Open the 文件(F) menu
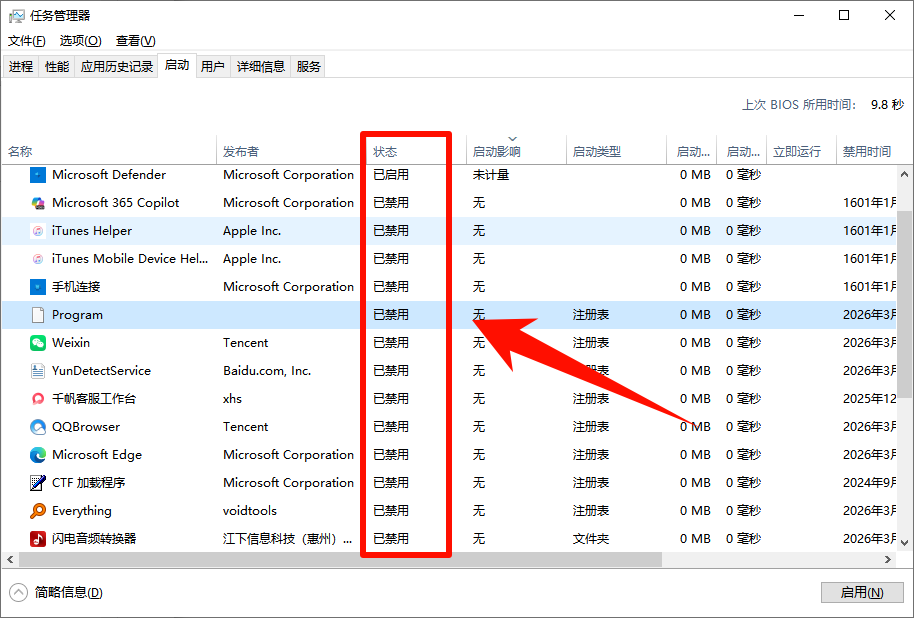The height and width of the screenshot is (618, 914). 27,41
